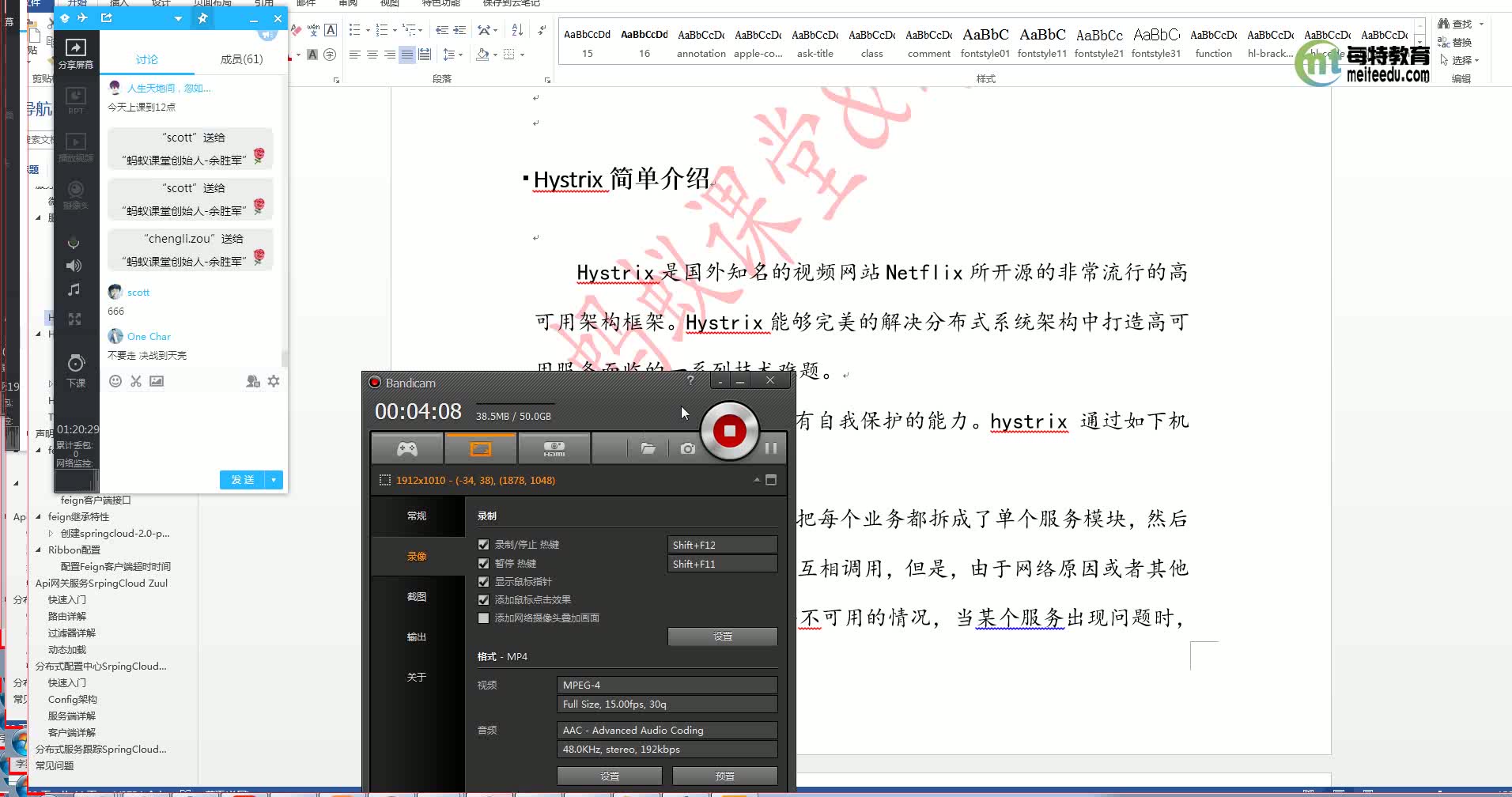The width and height of the screenshot is (1512, 797).
Task: Toggle 添加鼠标点击效果 checkbox
Action: pos(483,600)
